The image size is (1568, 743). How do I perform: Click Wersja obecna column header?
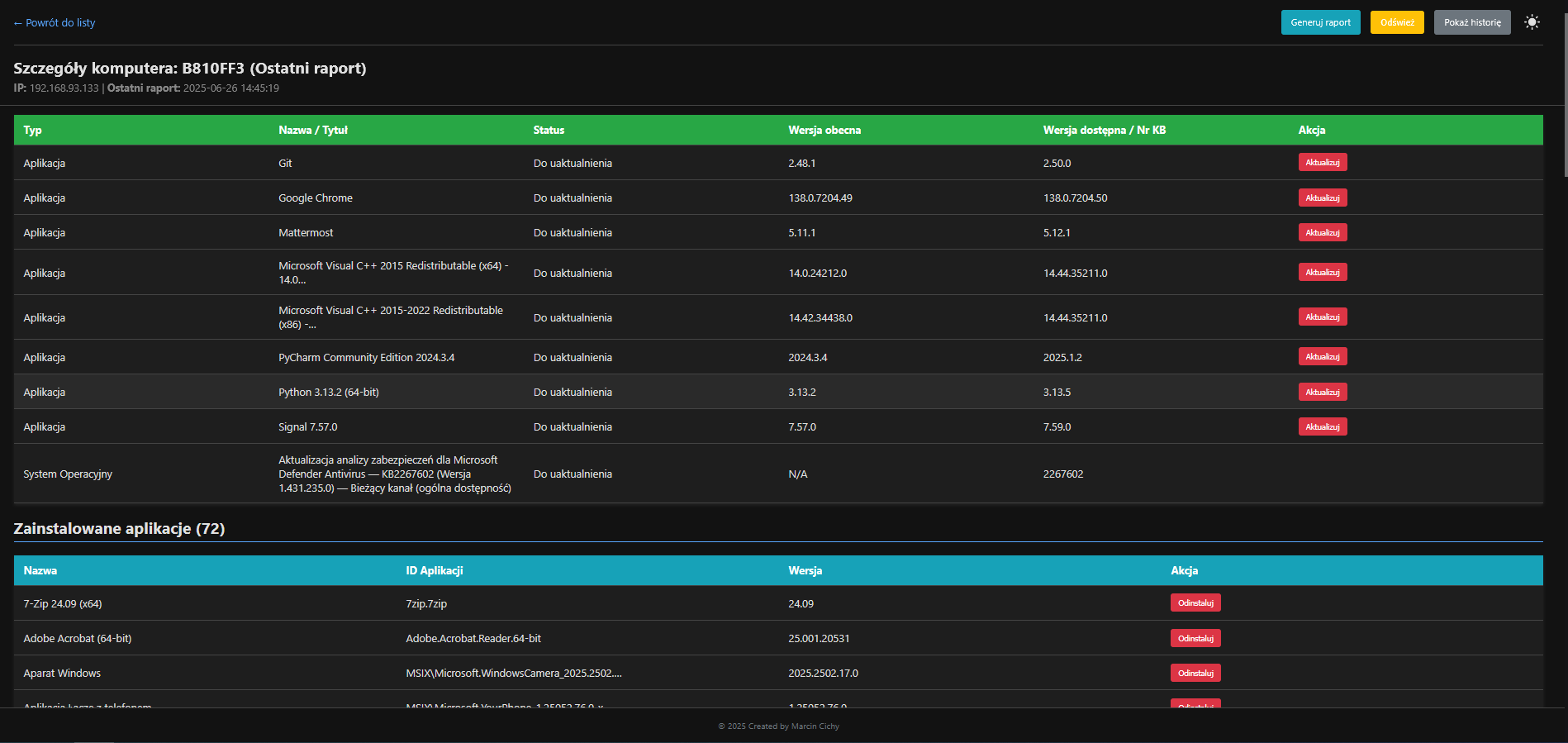coord(824,130)
